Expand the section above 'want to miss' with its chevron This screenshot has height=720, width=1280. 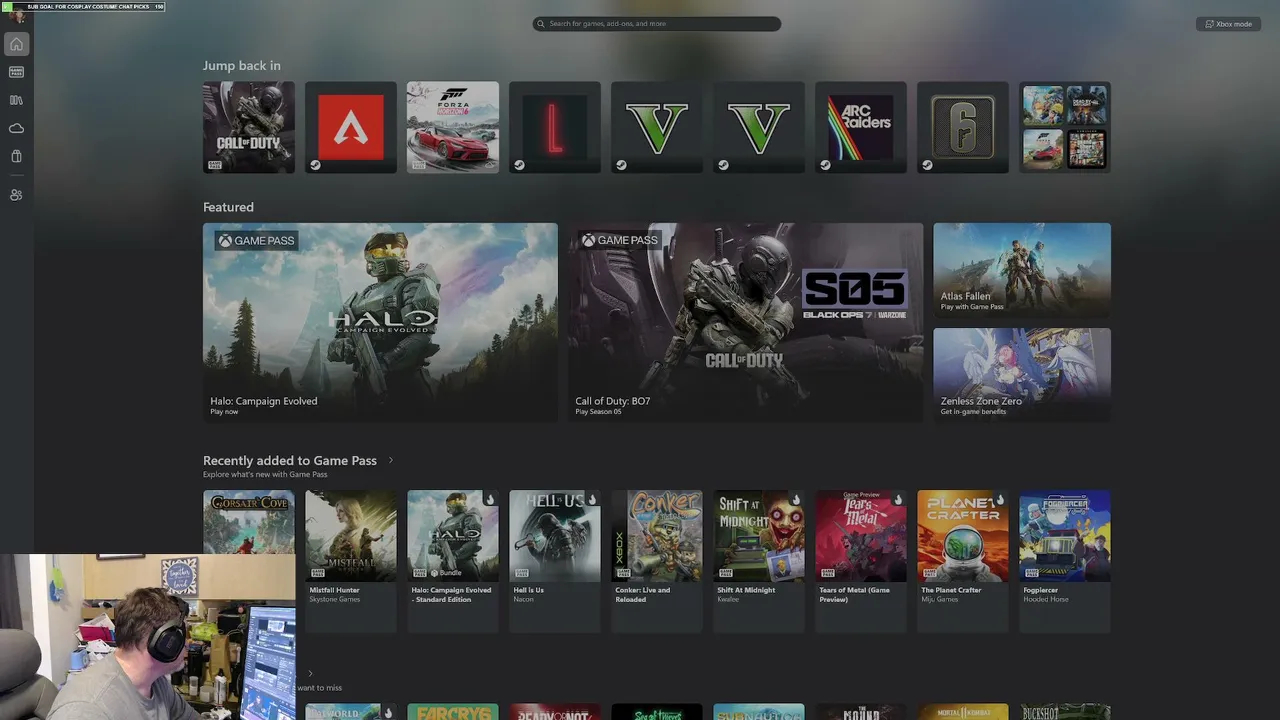pos(310,673)
